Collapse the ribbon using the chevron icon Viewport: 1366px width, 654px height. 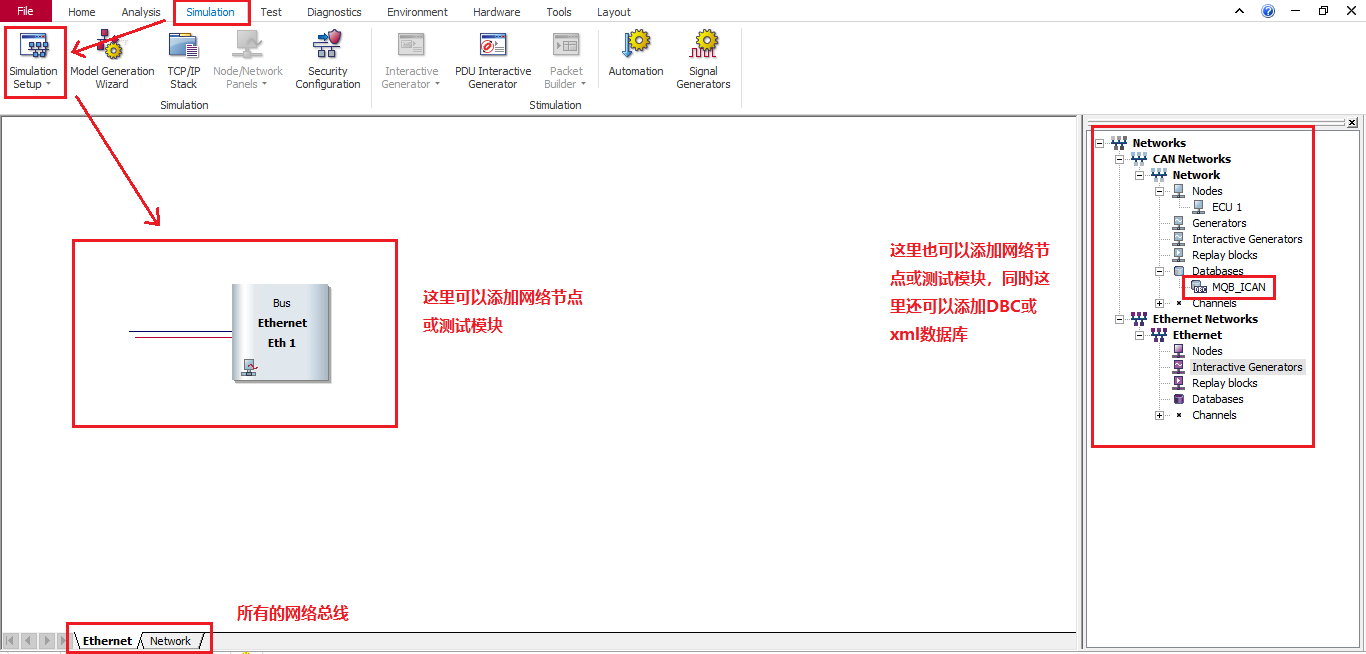pyautogui.click(x=1239, y=10)
